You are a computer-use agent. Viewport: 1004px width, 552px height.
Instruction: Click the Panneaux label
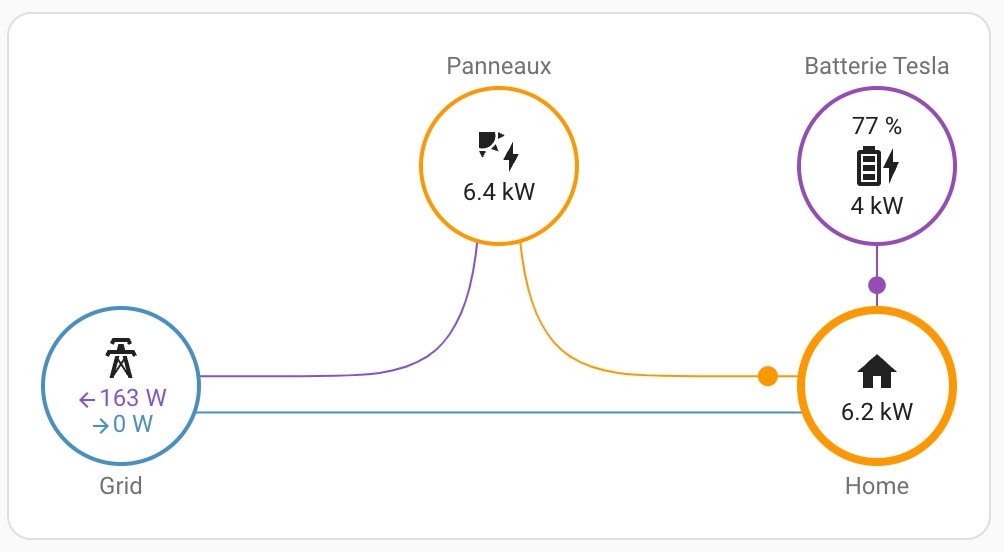pos(499,67)
